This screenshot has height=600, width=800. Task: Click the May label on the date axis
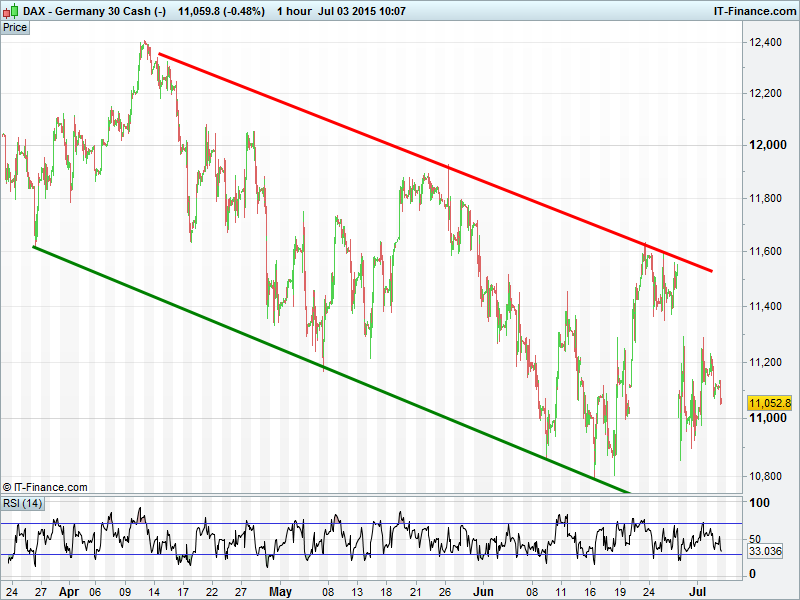[282, 591]
